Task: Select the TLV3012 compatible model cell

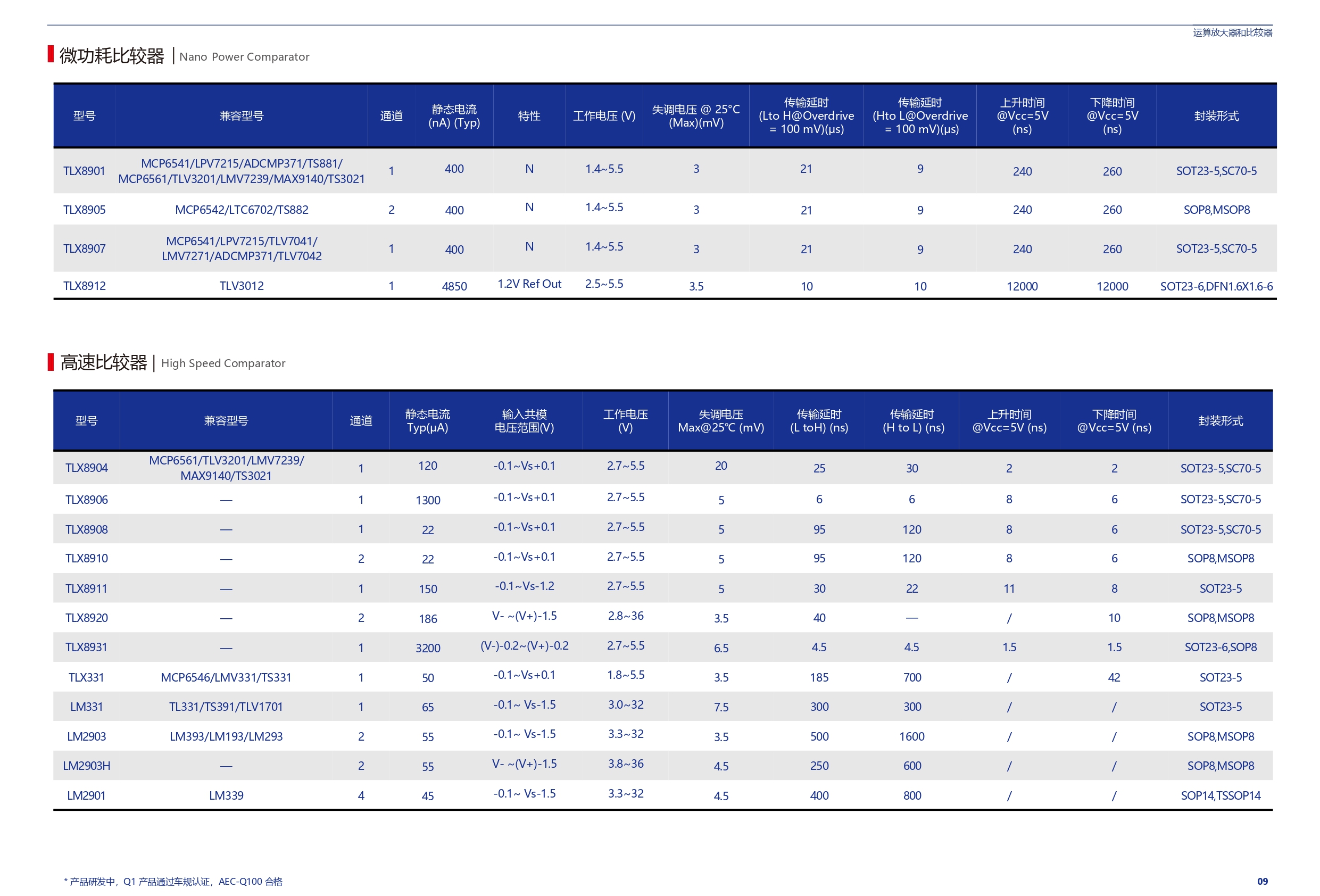Action: 242,286
